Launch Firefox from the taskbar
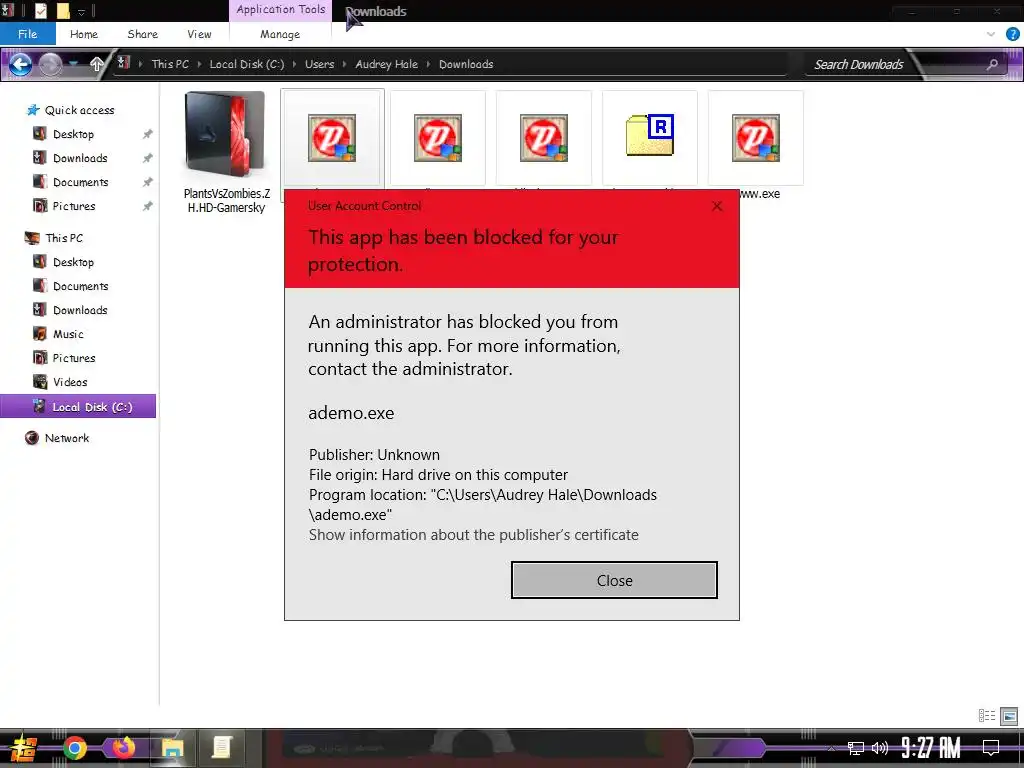 pyautogui.click(x=123, y=748)
